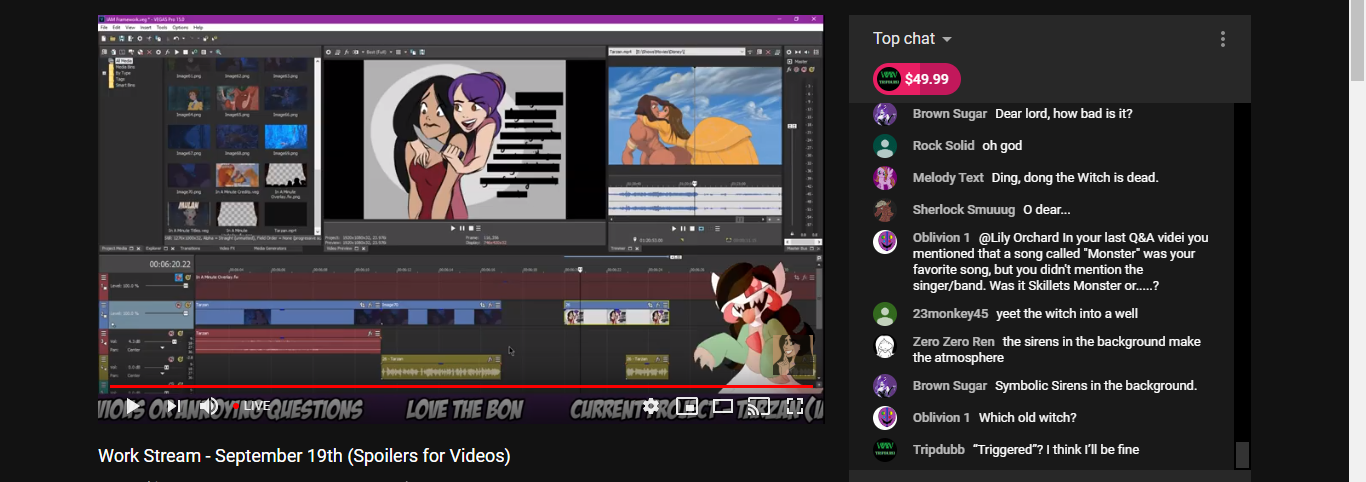The width and height of the screenshot is (1366, 482).
Task: Select the Melody Text author name
Action: (948, 178)
